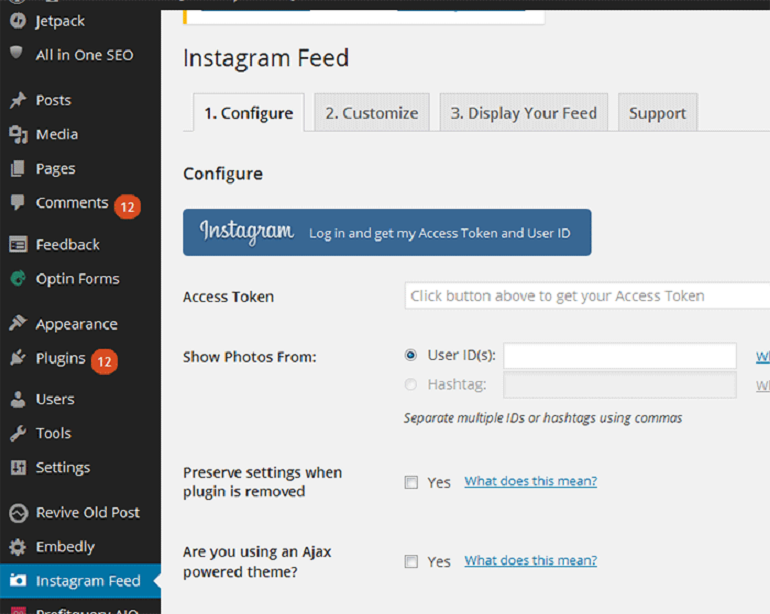The width and height of the screenshot is (770, 614).
Task: Click into the User ID(s) text field
Action: pyautogui.click(x=620, y=356)
